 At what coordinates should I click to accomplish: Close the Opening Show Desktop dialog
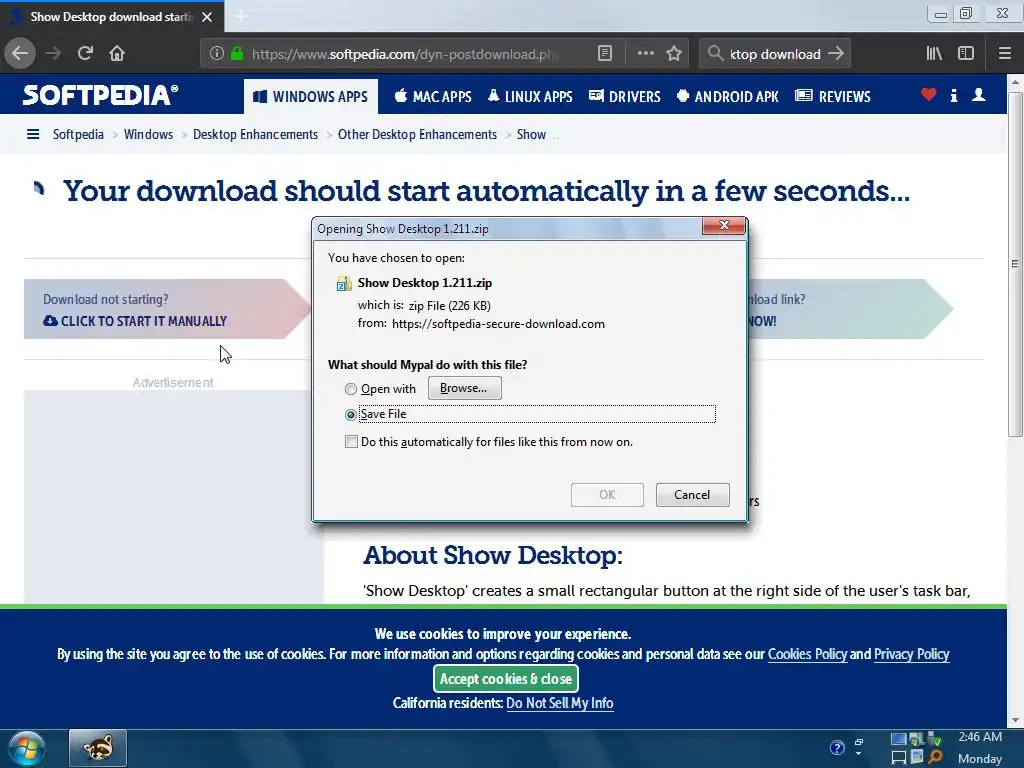pos(724,225)
